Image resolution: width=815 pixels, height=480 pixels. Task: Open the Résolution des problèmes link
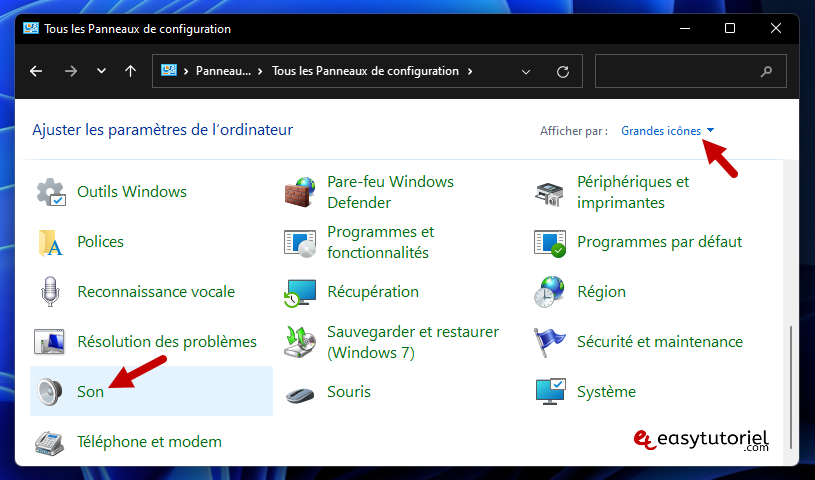pyautogui.click(x=167, y=342)
